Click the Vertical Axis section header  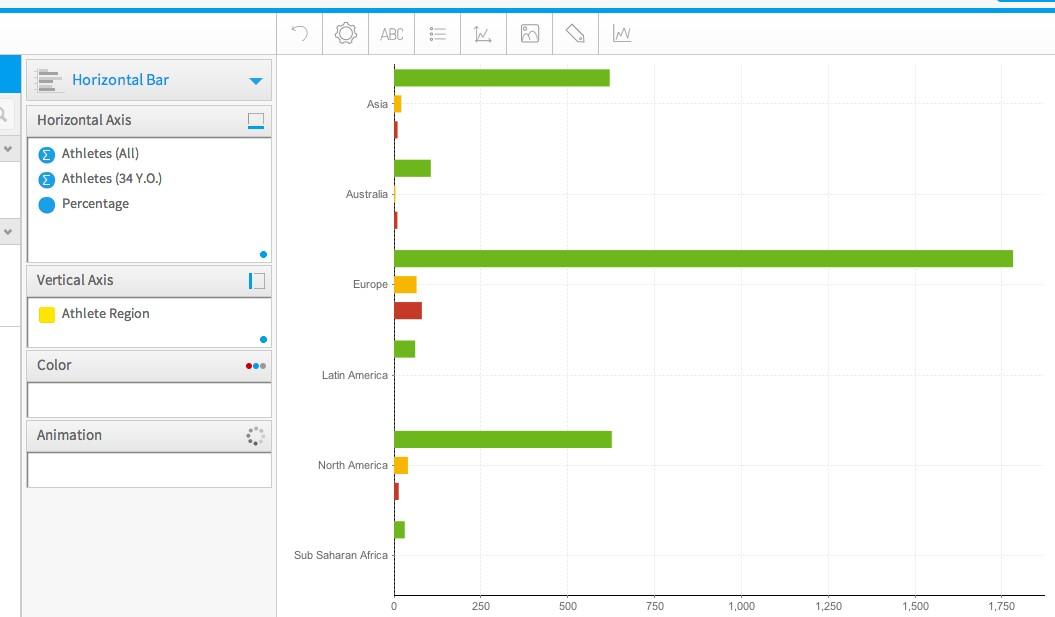149,281
